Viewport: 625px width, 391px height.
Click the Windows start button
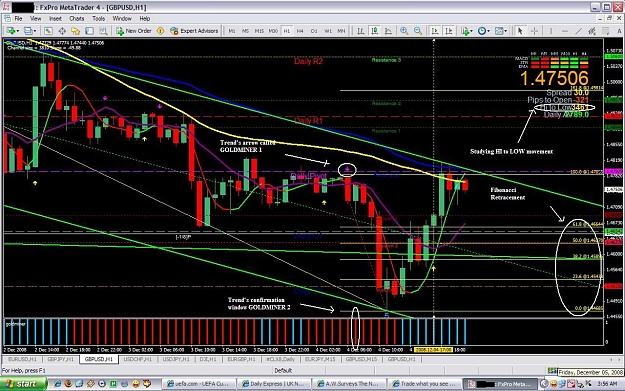pyautogui.click(x=23, y=384)
